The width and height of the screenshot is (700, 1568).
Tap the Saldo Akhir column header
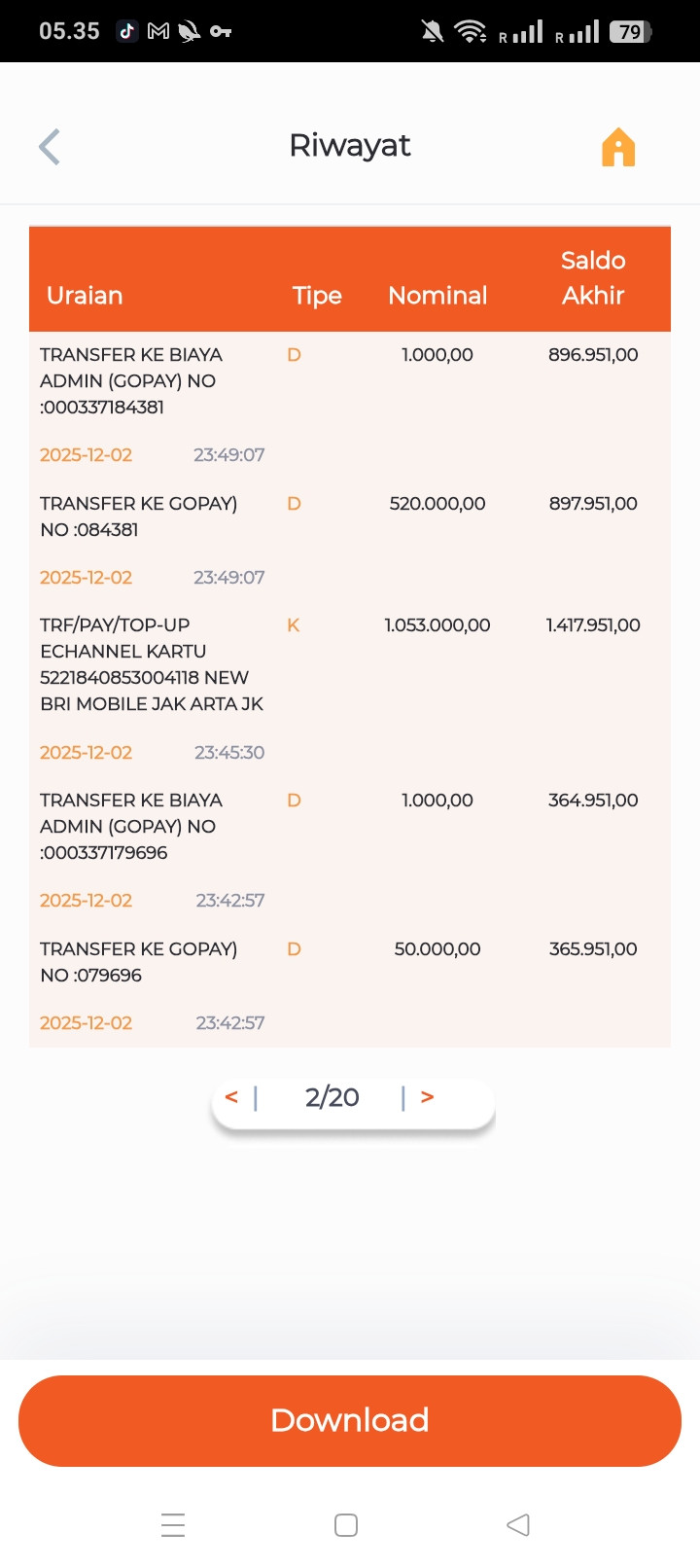click(593, 278)
